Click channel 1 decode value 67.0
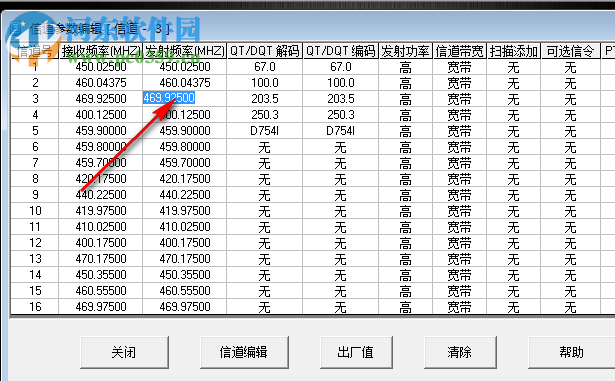Image resolution: width=615 pixels, height=381 pixels. point(265,67)
